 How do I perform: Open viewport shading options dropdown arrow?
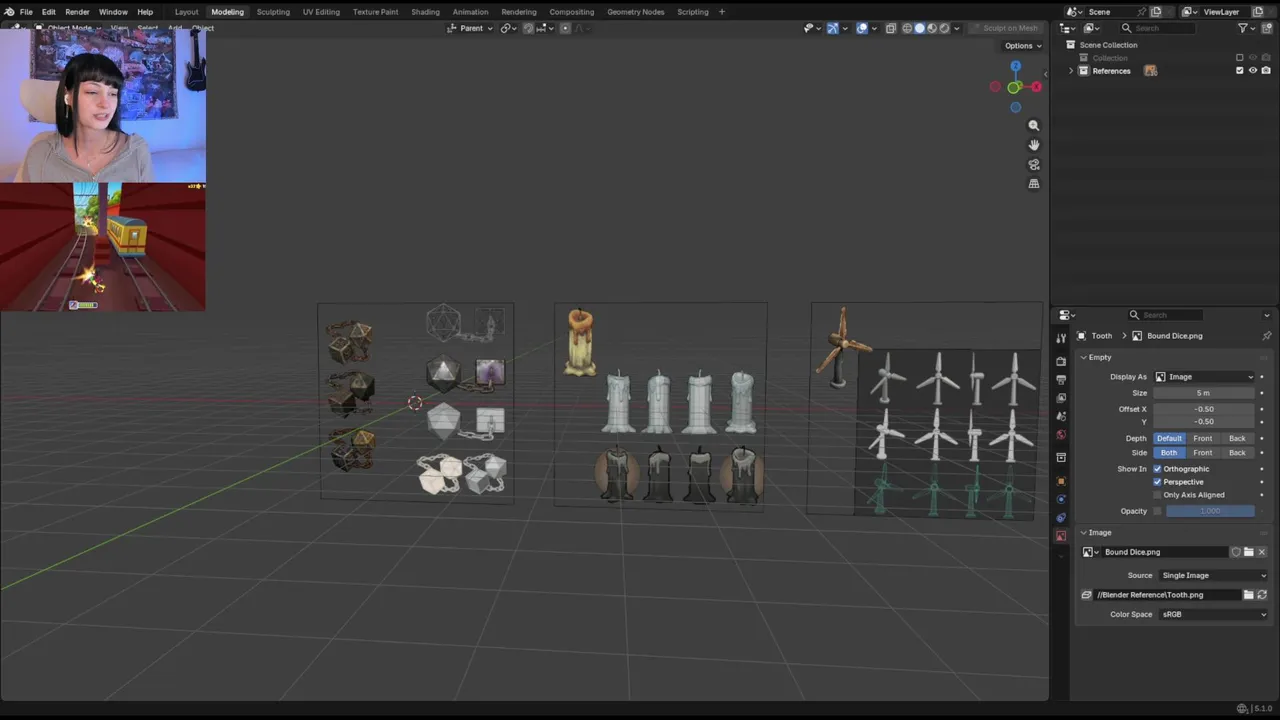957,28
